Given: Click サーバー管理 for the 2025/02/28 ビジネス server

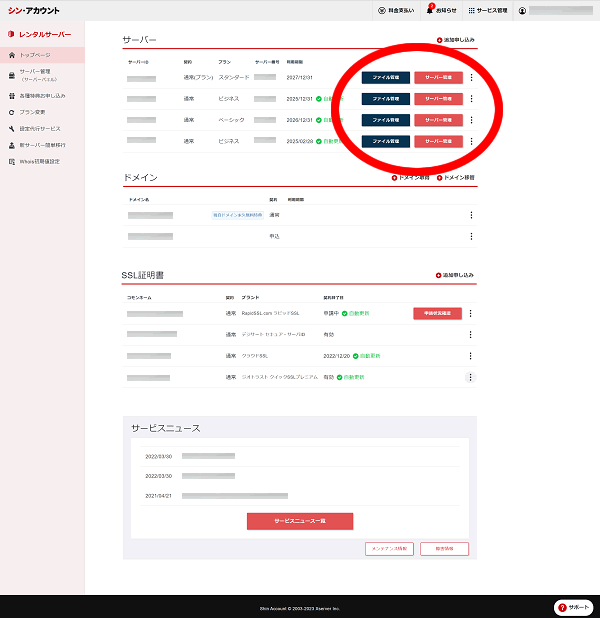Looking at the screenshot, I should (x=438, y=141).
